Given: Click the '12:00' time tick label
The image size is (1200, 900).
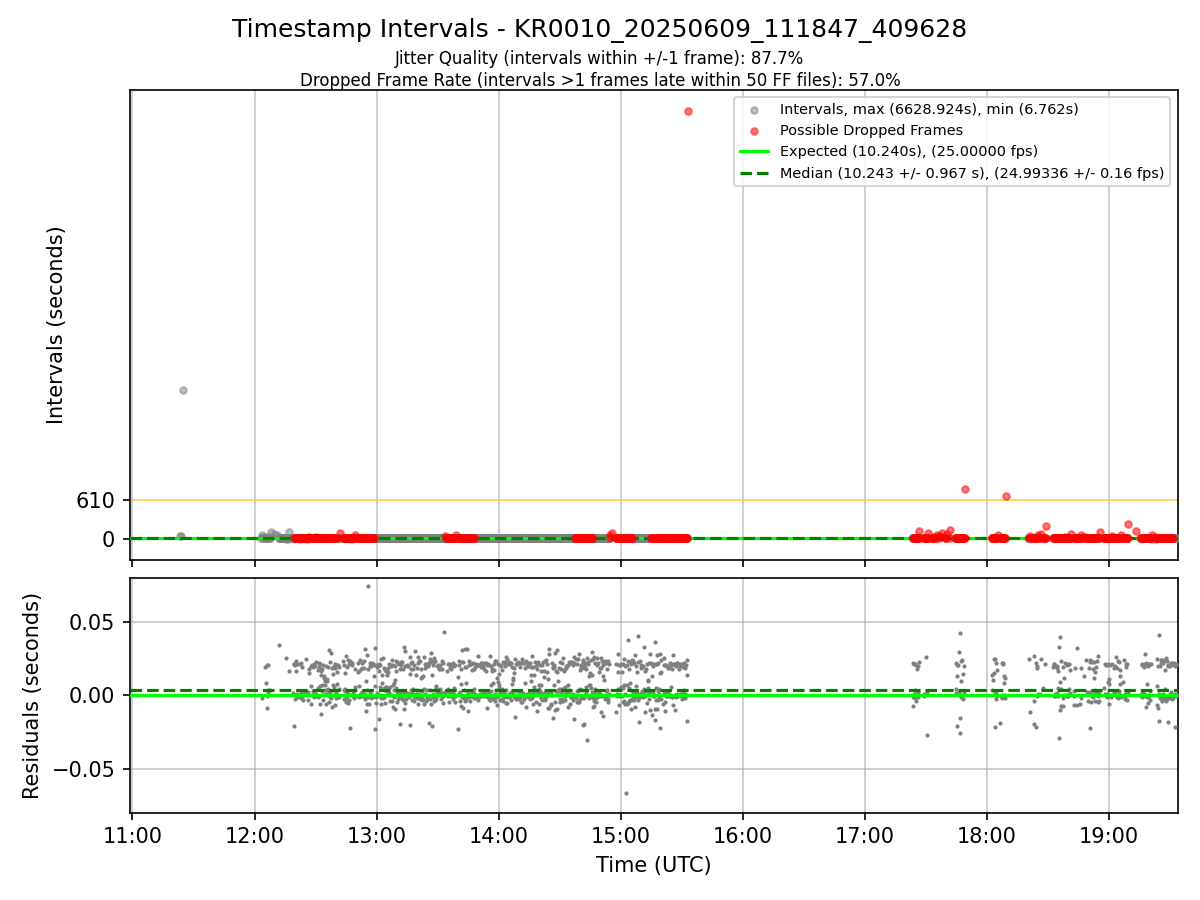Looking at the screenshot, I should (255, 835).
